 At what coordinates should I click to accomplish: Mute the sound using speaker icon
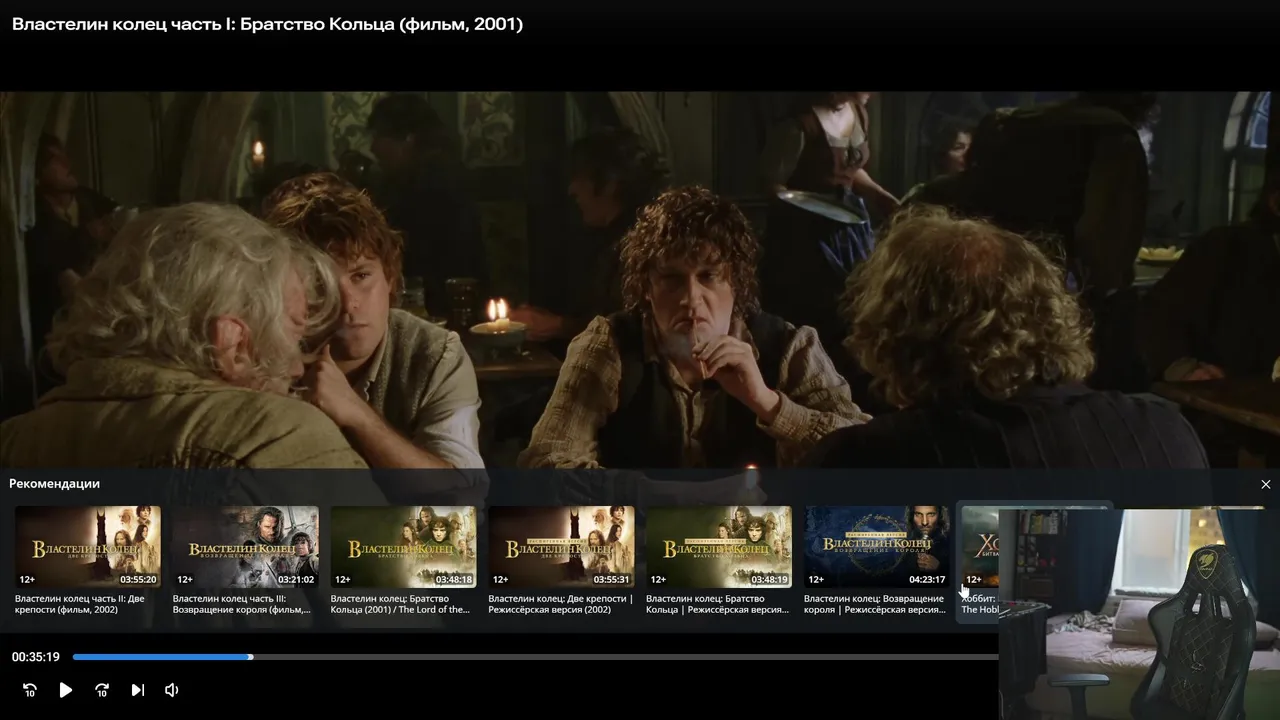click(172, 690)
